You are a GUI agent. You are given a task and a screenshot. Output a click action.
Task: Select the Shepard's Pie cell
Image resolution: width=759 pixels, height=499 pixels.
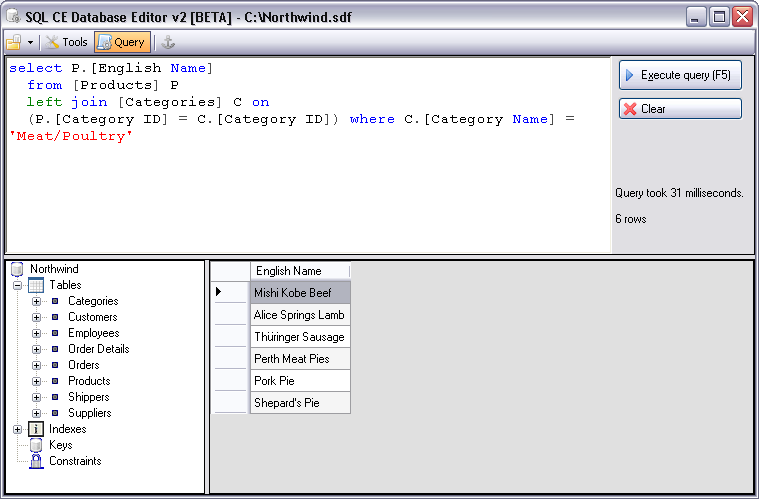300,403
